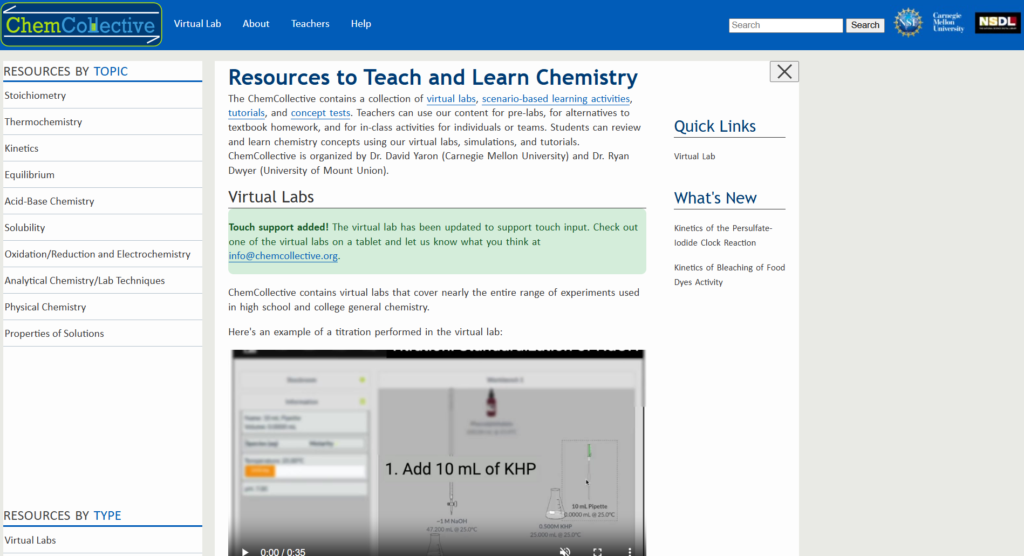Click the ChemCollective logo
1024x556 pixels.
click(x=82, y=25)
